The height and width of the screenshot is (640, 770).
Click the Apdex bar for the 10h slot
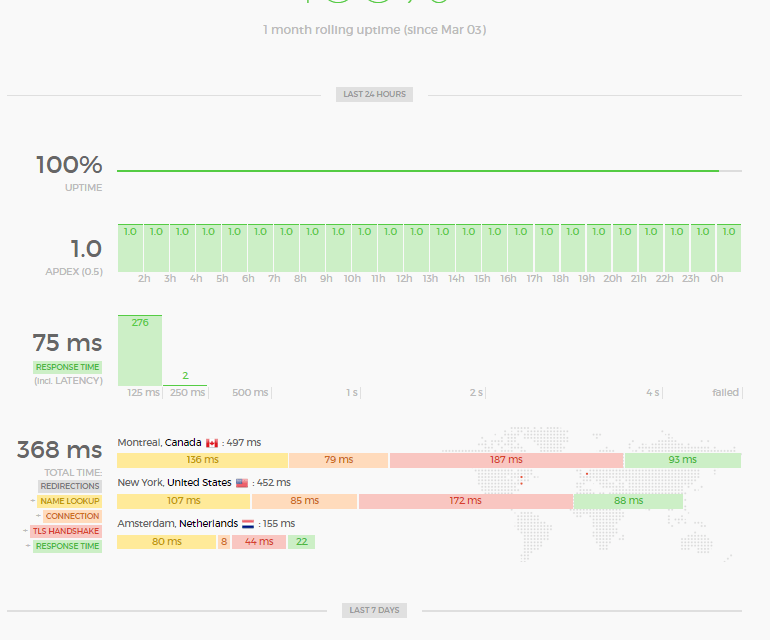click(x=364, y=248)
